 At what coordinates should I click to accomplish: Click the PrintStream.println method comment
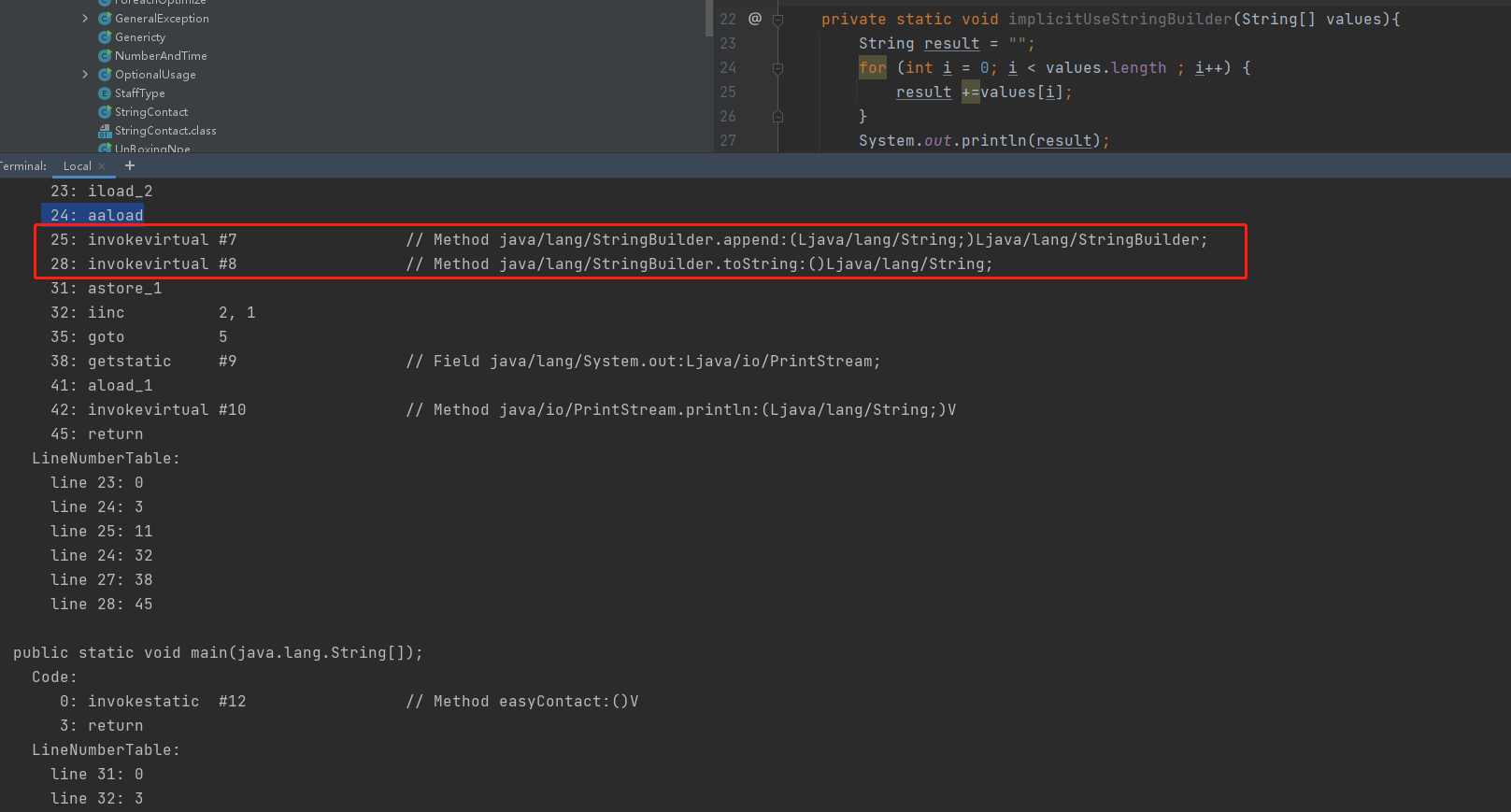click(x=680, y=410)
